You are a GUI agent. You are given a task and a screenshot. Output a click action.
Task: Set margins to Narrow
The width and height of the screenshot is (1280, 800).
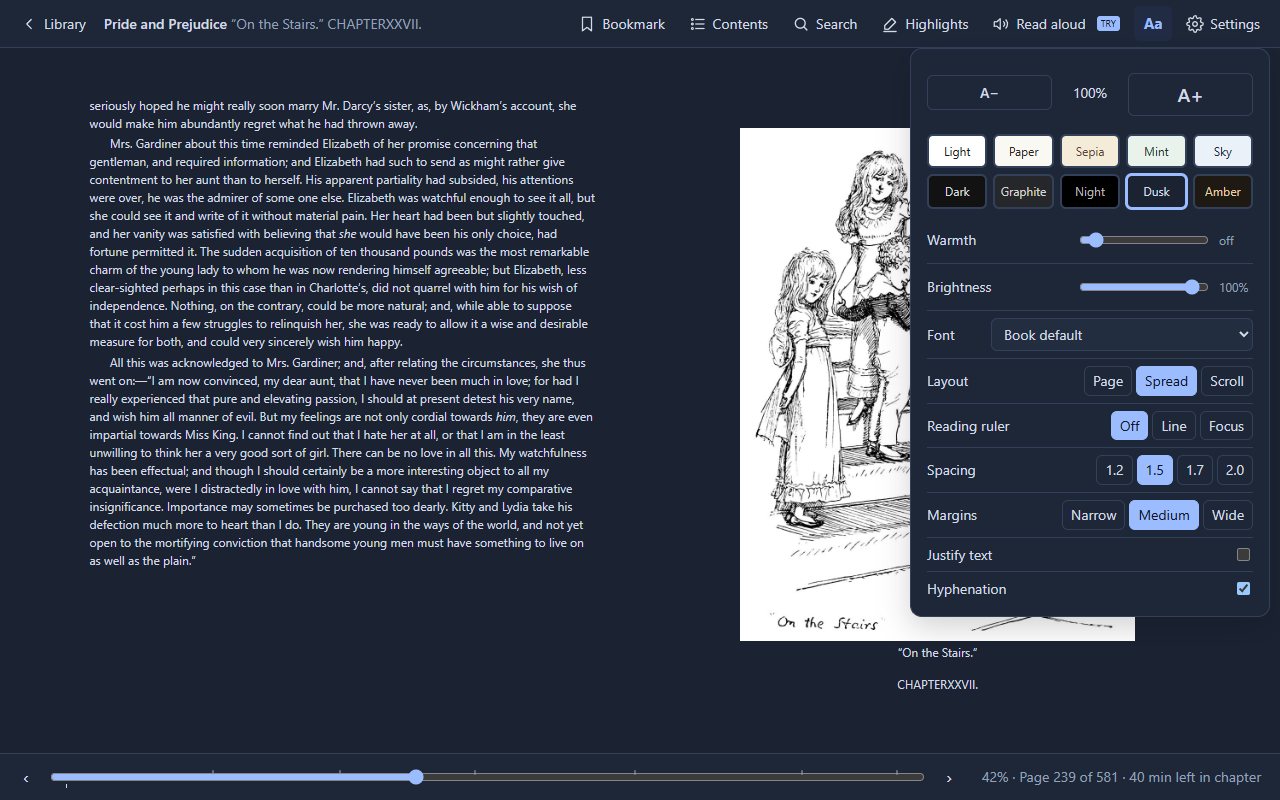(1093, 515)
